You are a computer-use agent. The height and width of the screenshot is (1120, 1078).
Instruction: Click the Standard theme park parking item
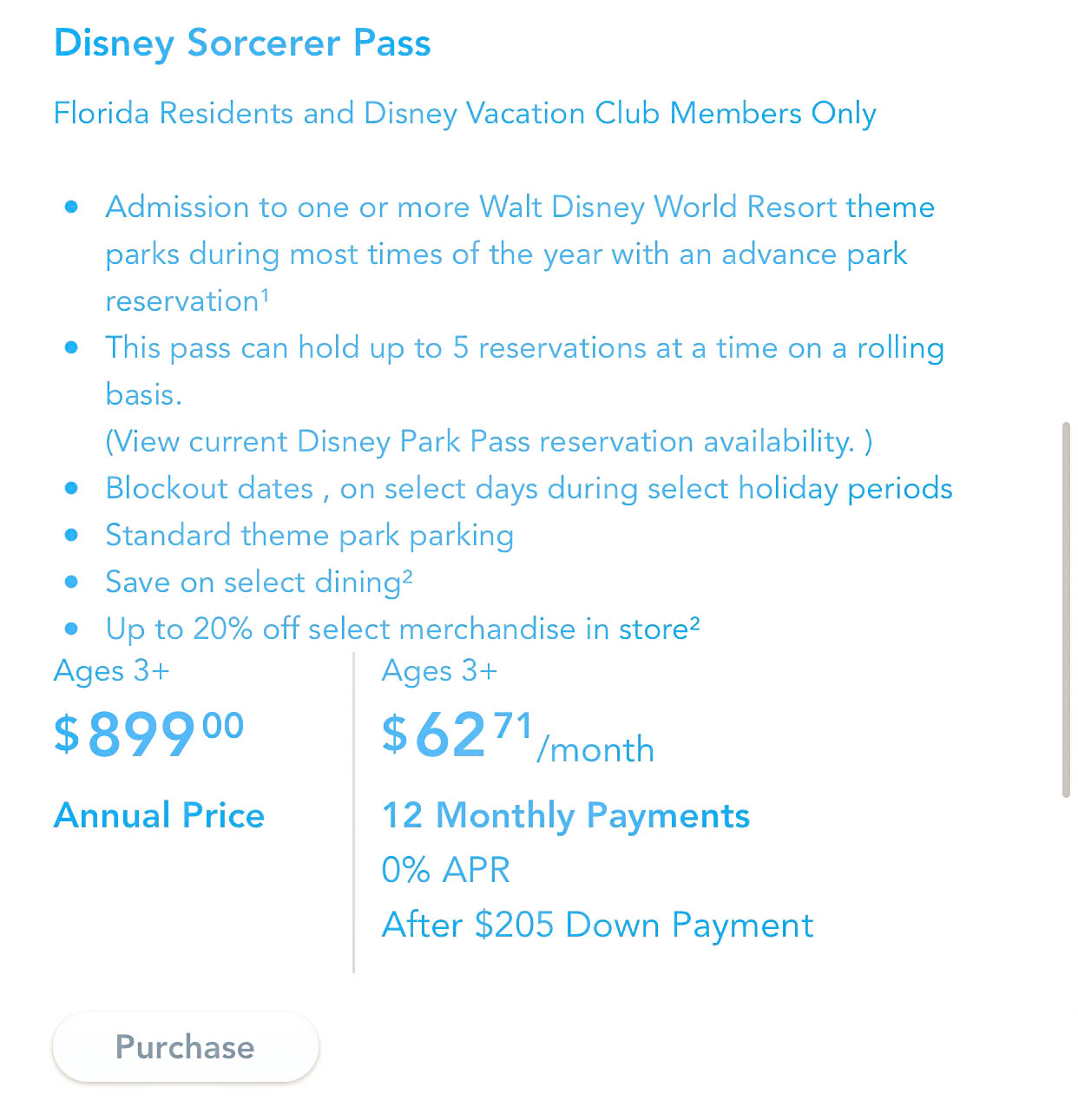(x=309, y=536)
